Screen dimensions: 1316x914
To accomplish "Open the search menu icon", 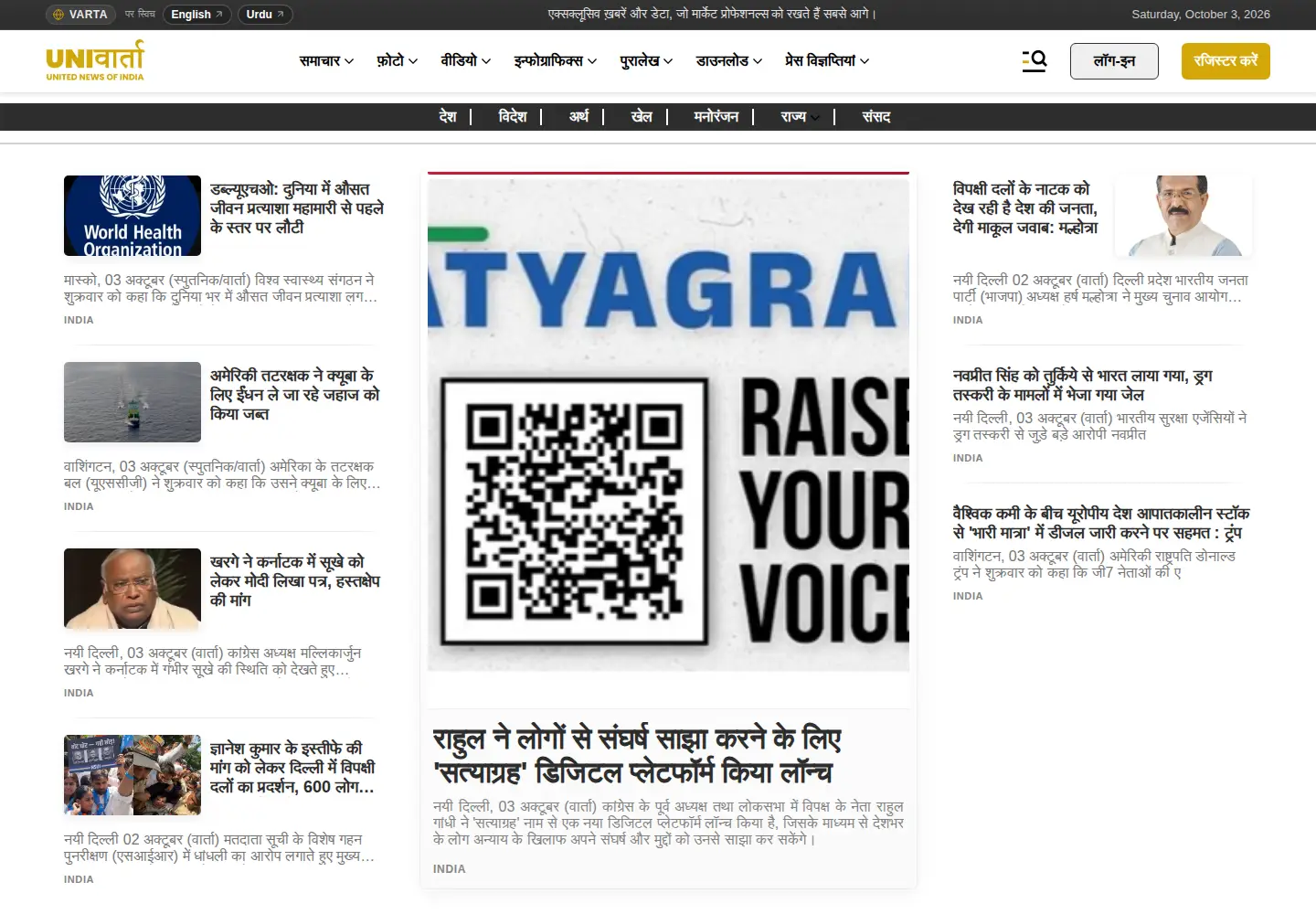I will [1035, 61].
